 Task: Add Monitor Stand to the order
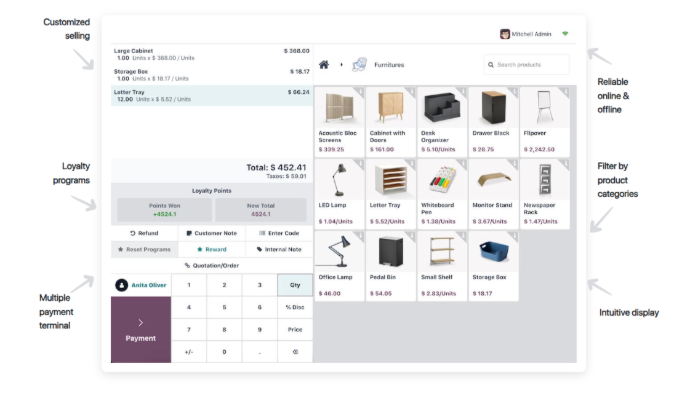click(493, 194)
